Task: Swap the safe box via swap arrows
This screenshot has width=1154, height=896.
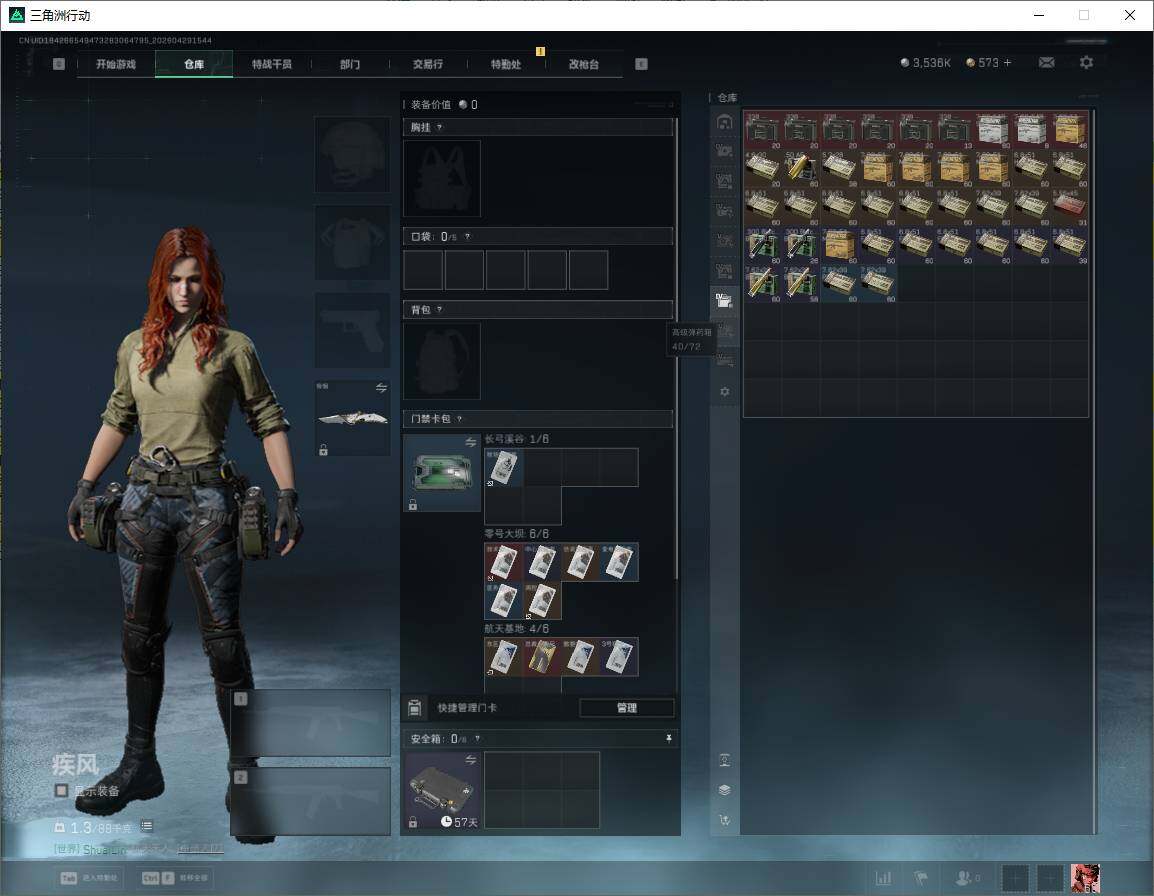Action: click(x=470, y=760)
